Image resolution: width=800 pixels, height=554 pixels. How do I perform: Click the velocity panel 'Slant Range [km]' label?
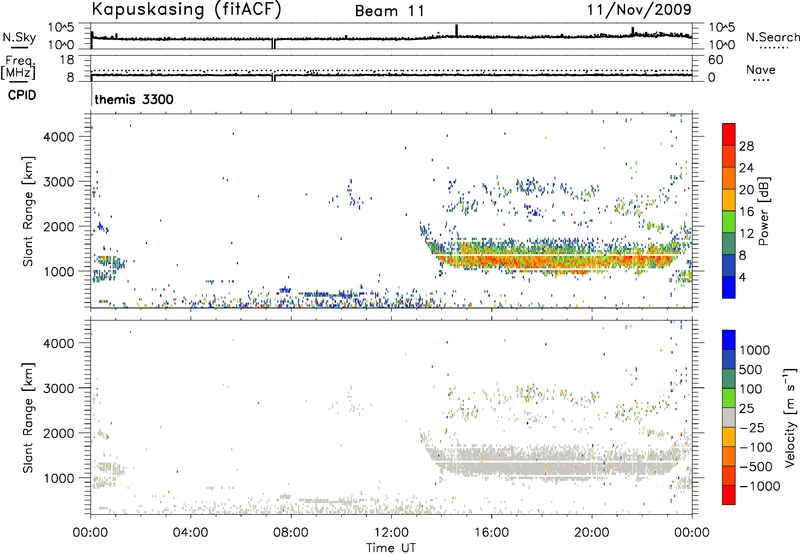28,418
